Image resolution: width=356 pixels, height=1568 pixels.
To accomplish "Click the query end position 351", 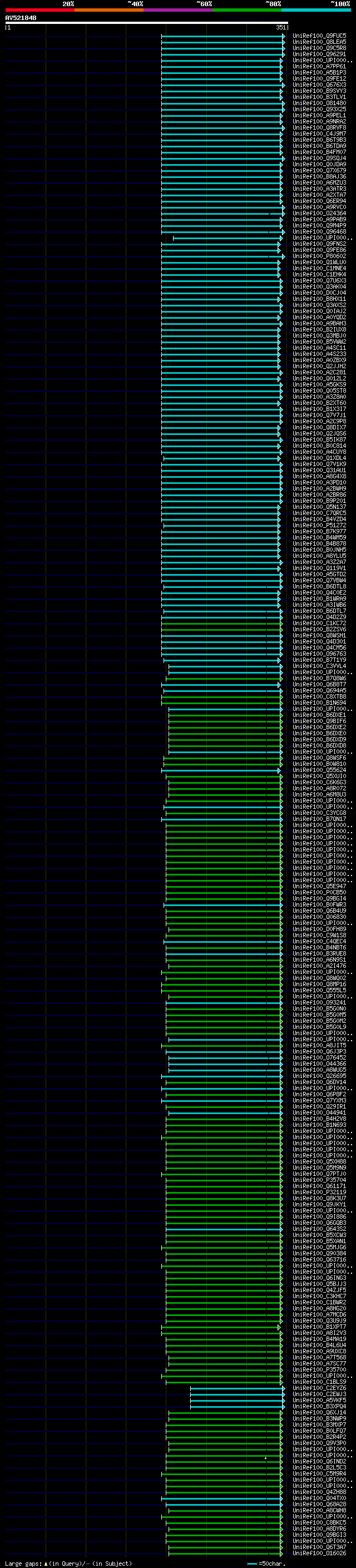I will [x=280, y=27].
